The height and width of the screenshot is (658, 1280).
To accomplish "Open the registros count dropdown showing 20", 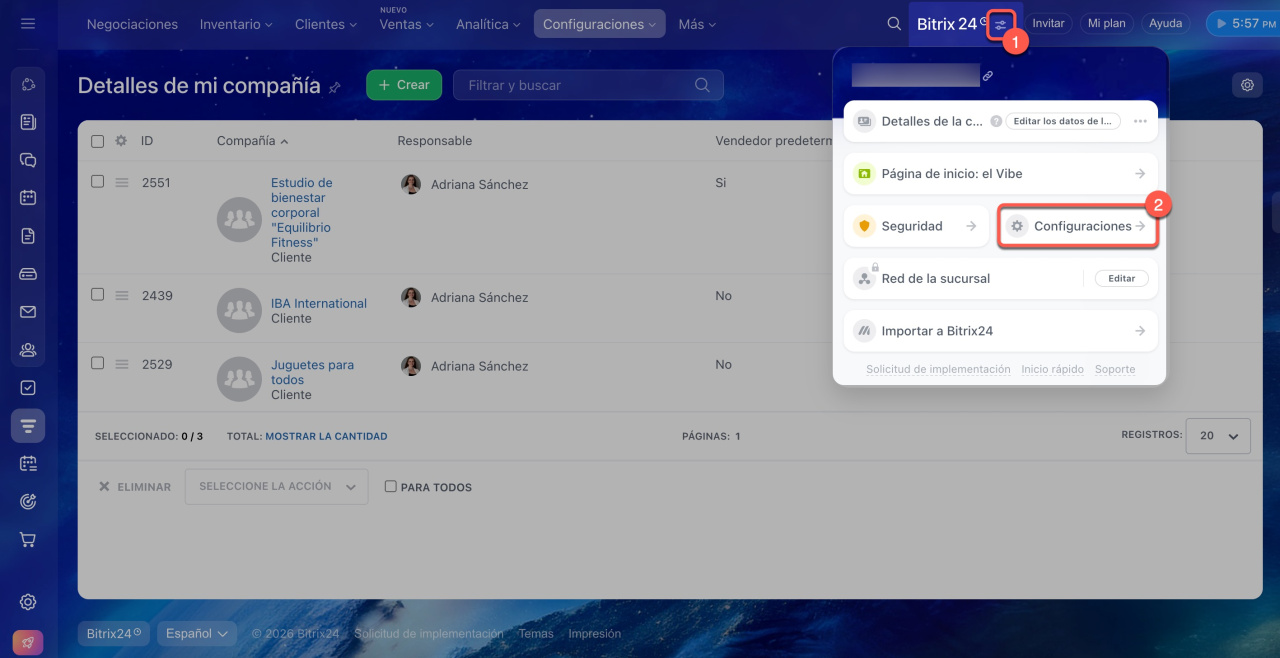I will click(1217, 436).
